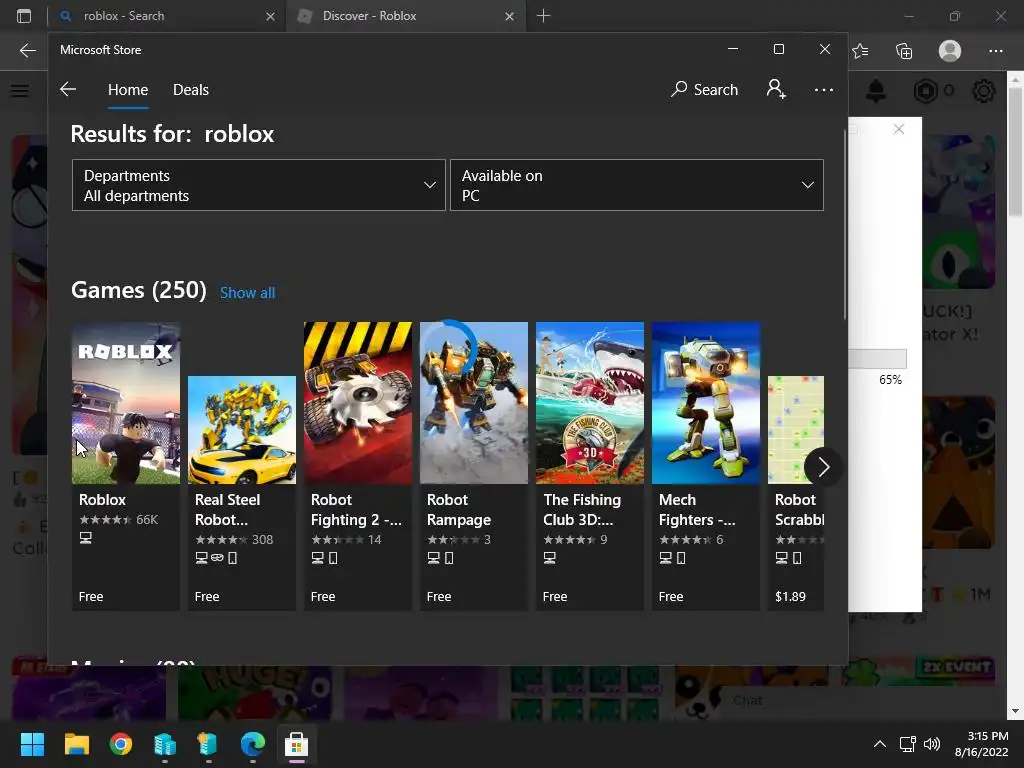Open File Explorer from the taskbar
Screen dimensions: 1024x768
click(76, 744)
